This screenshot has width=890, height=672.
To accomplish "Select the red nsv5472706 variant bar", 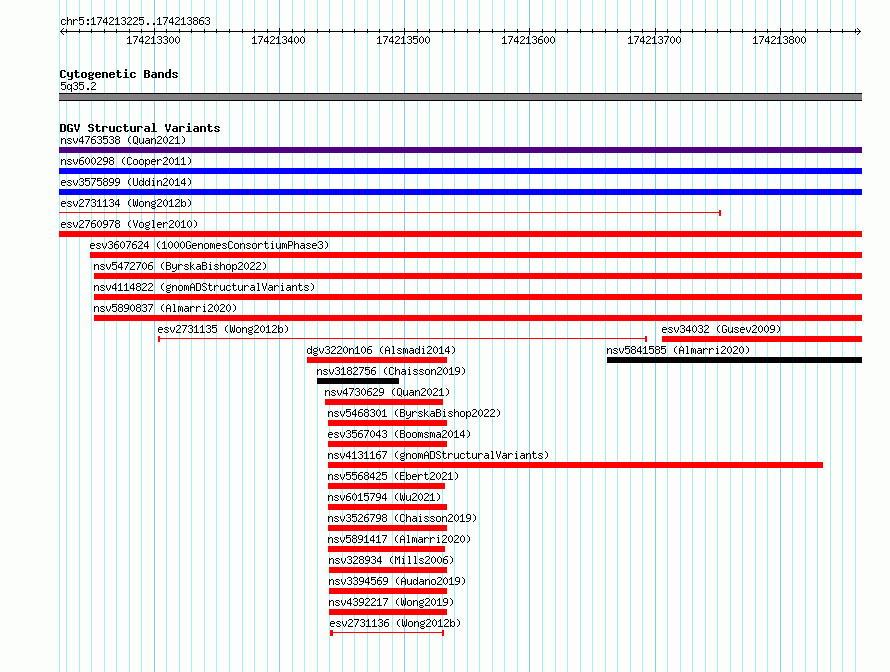I will [478, 276].
